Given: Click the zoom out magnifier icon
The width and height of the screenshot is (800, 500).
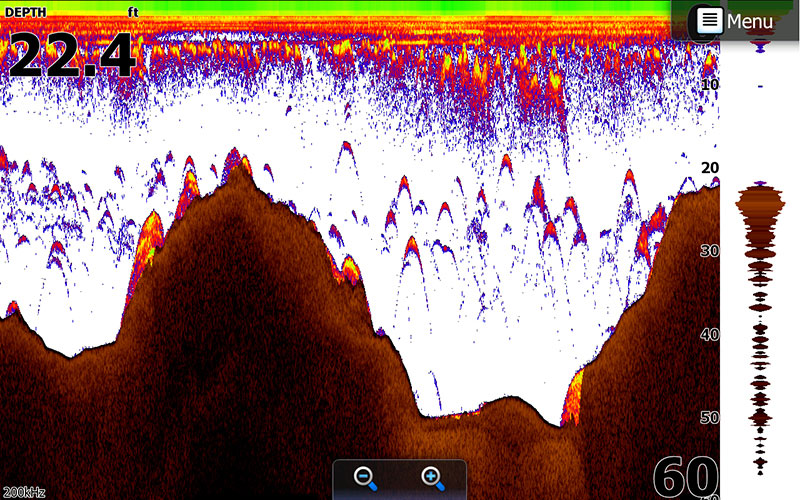Looking at the screenshot, I should (x=366, y=478).
